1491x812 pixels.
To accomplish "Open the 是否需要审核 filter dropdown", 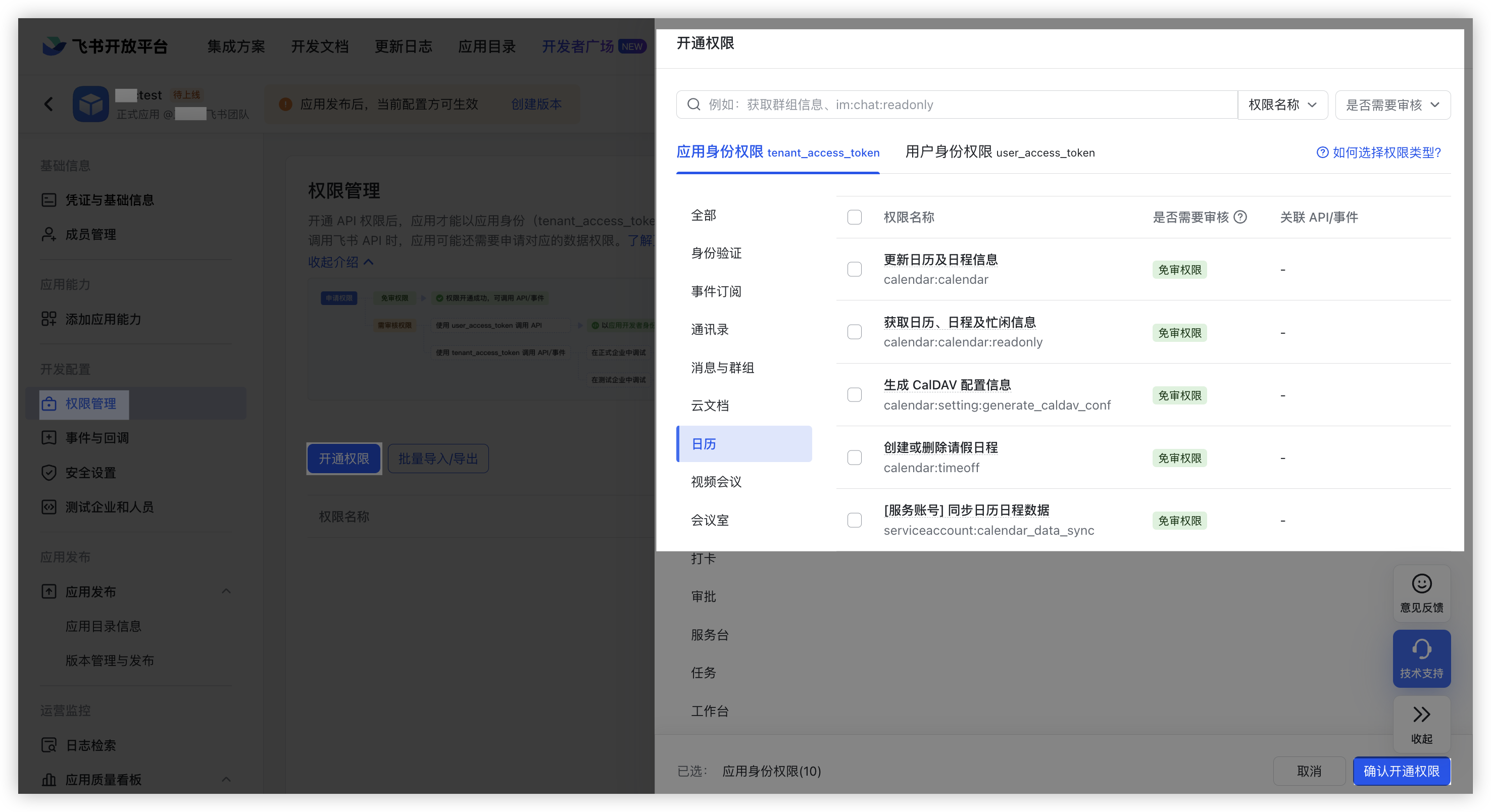I will pos(1392,105).
